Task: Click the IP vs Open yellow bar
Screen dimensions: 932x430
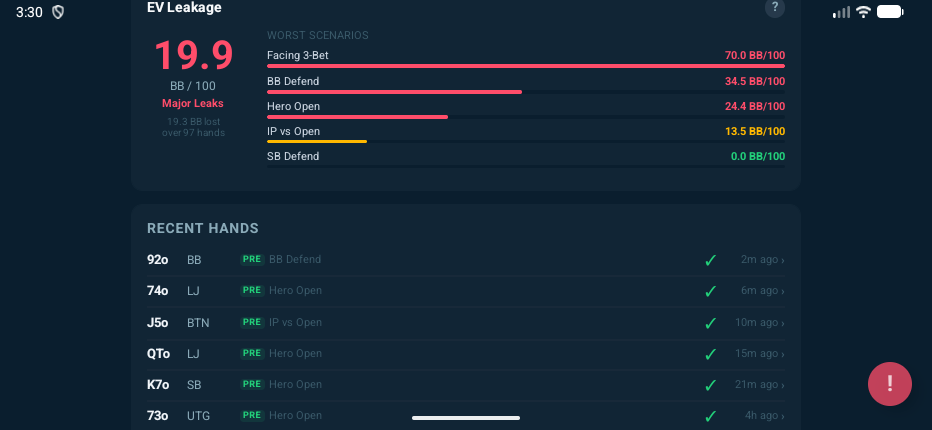Action: tap(317, 141)
